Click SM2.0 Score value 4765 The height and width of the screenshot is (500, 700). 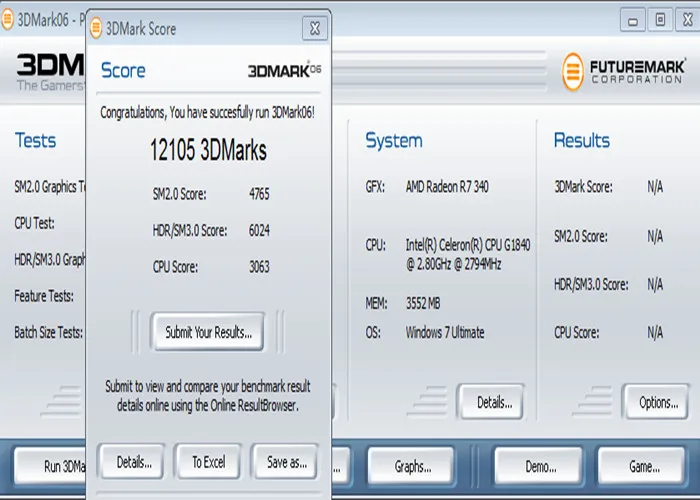259,194
